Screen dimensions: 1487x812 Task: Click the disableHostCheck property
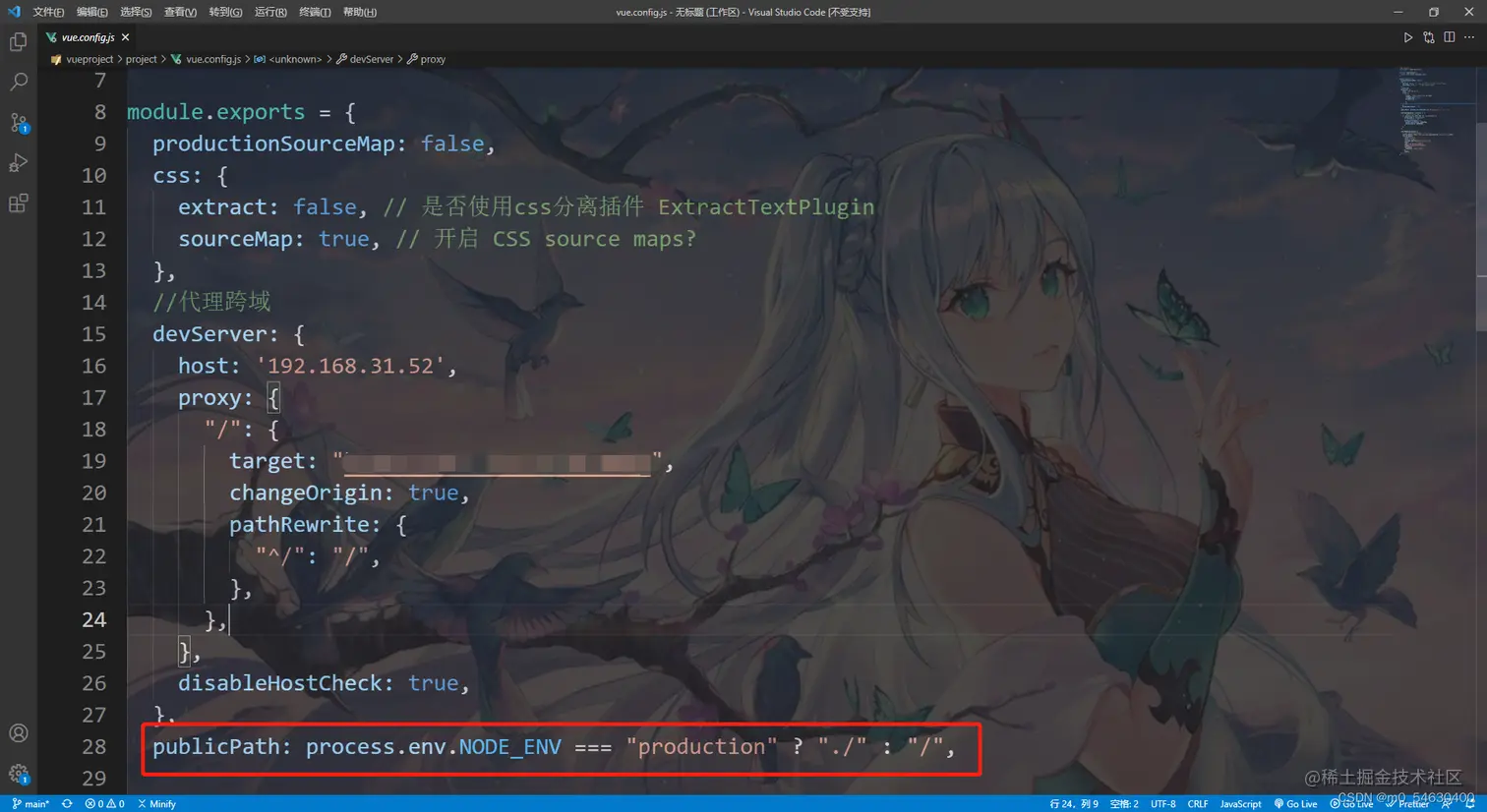(x=279, y=683)
